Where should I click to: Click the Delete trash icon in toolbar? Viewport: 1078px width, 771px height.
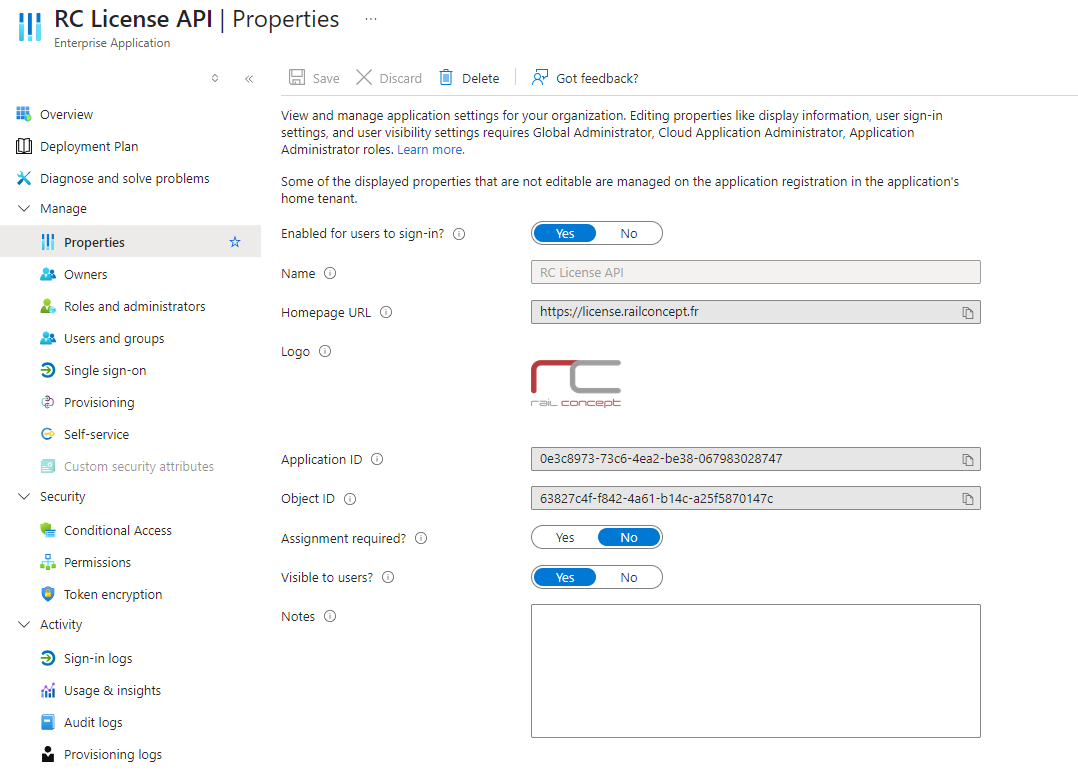(447, 78)
